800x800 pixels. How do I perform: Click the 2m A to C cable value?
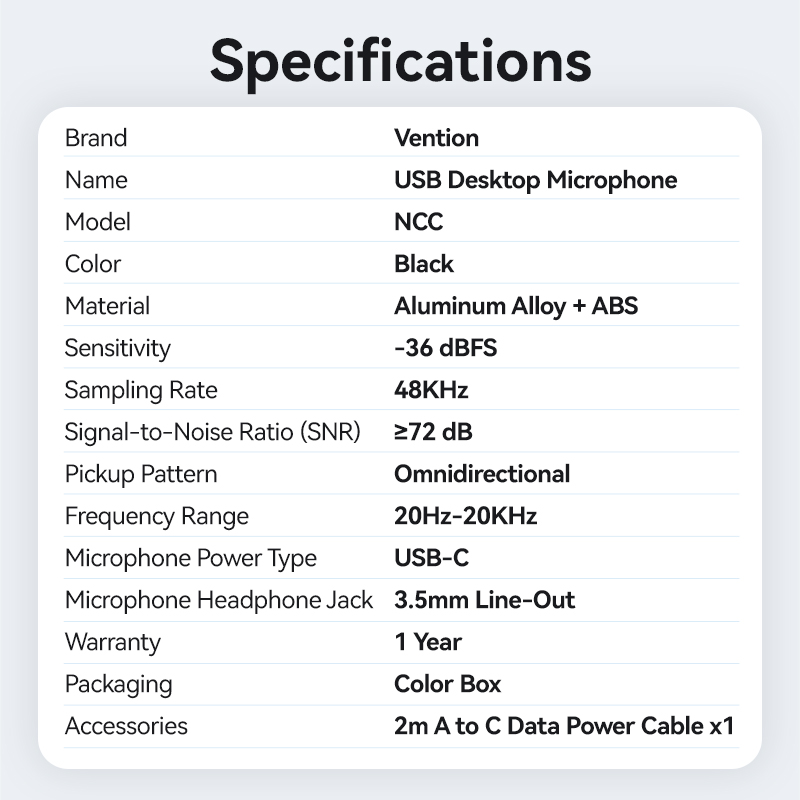click(564, 726)
